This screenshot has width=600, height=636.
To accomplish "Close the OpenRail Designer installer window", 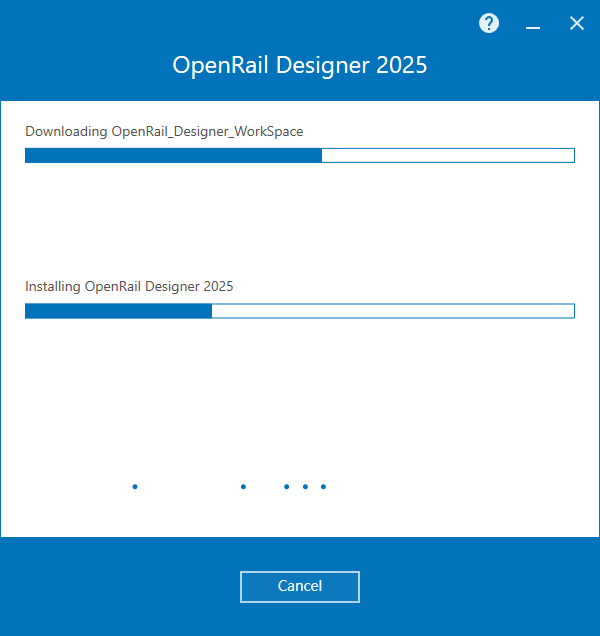I will (x=577, y=24).
